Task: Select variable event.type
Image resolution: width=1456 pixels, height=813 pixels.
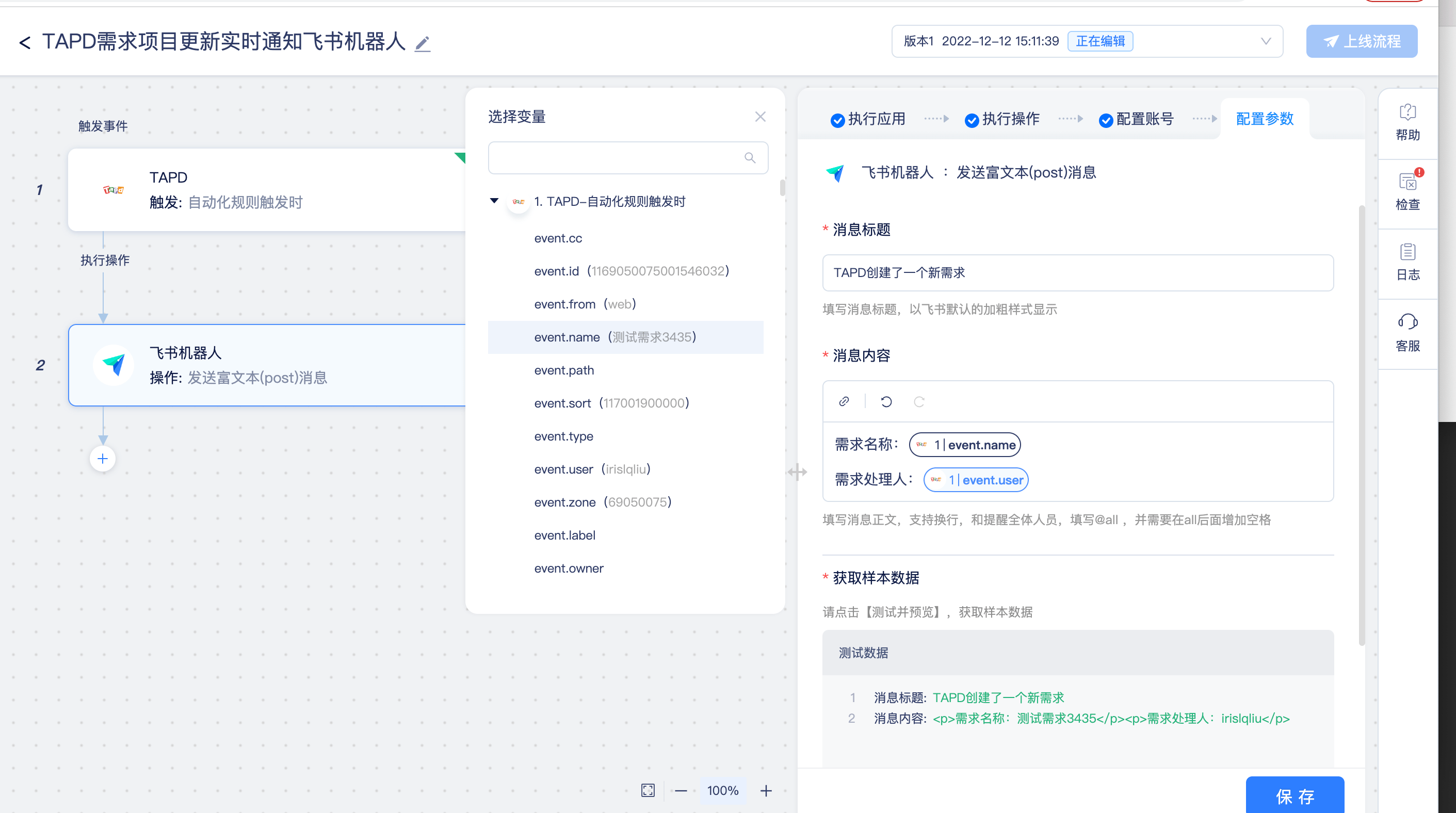Action: (x=625, y=436)
